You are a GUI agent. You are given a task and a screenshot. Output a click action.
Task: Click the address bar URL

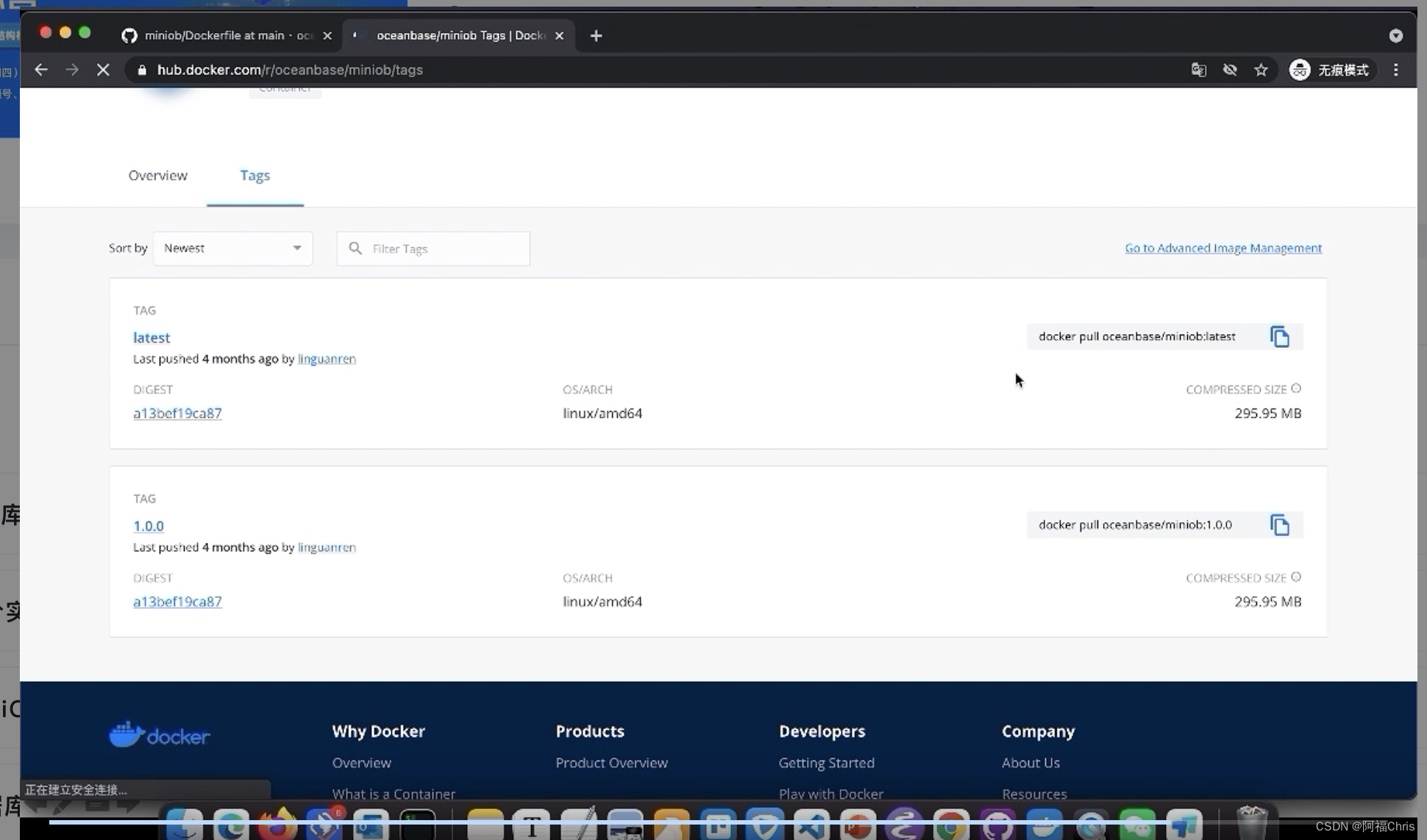click(290, 70)
